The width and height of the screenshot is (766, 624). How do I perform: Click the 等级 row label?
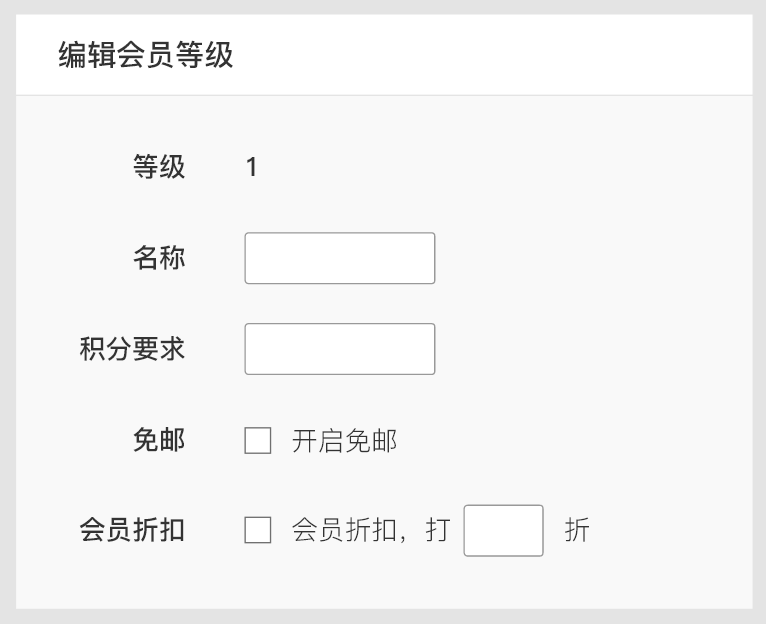(159, 167)
